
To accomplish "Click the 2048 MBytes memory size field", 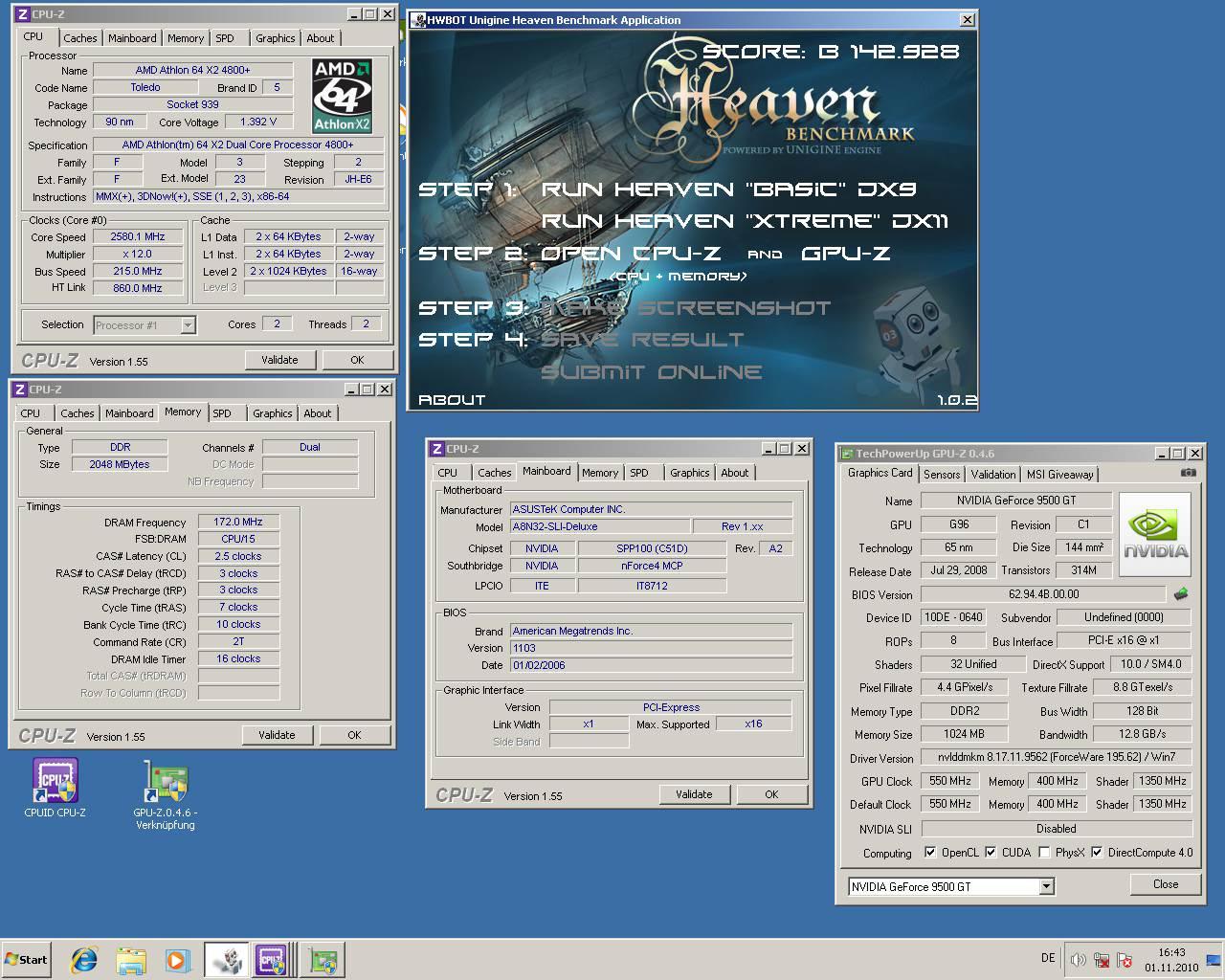I will click(x=120, y=464).
